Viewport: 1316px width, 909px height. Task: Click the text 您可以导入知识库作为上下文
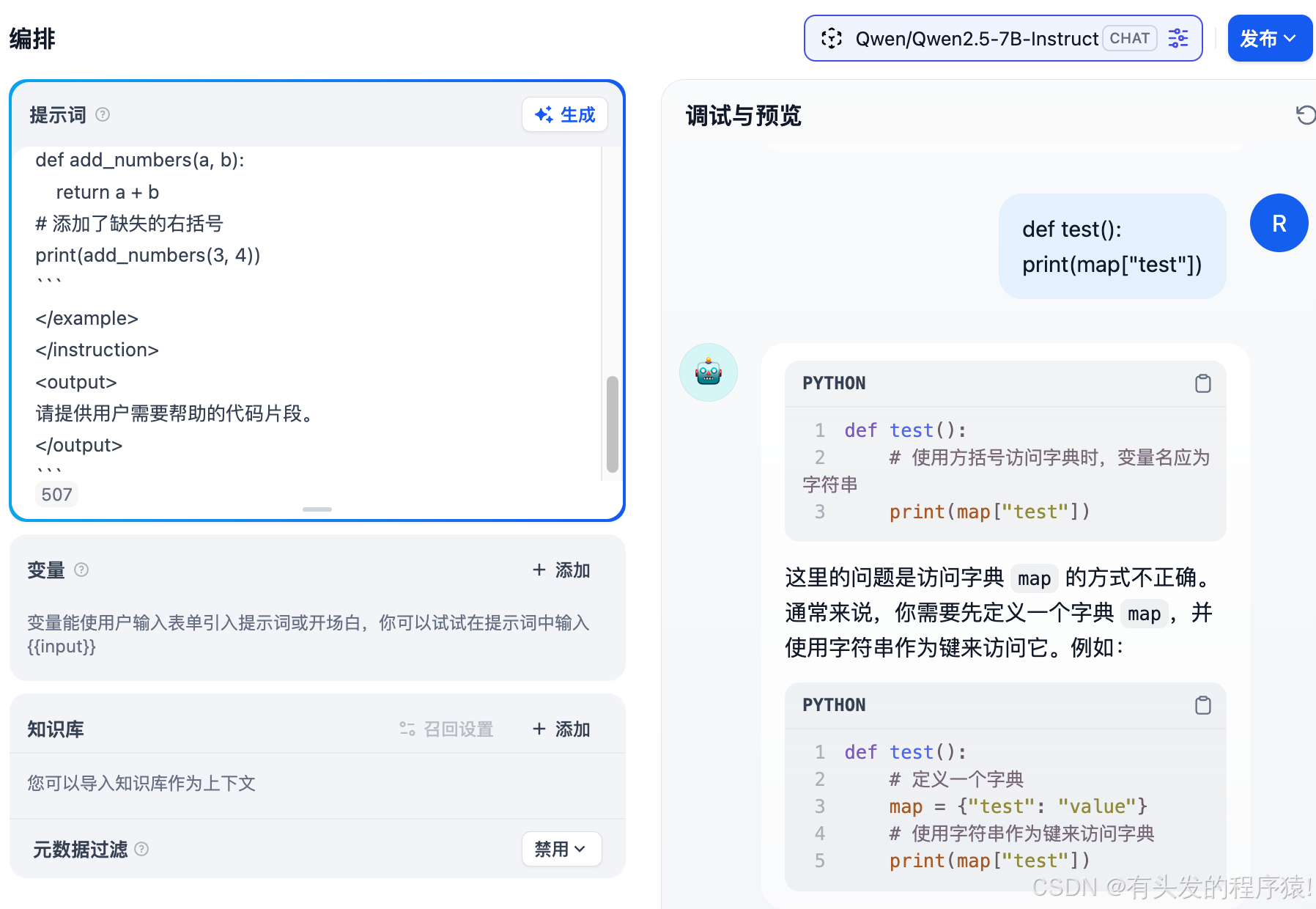coord(141,783)
